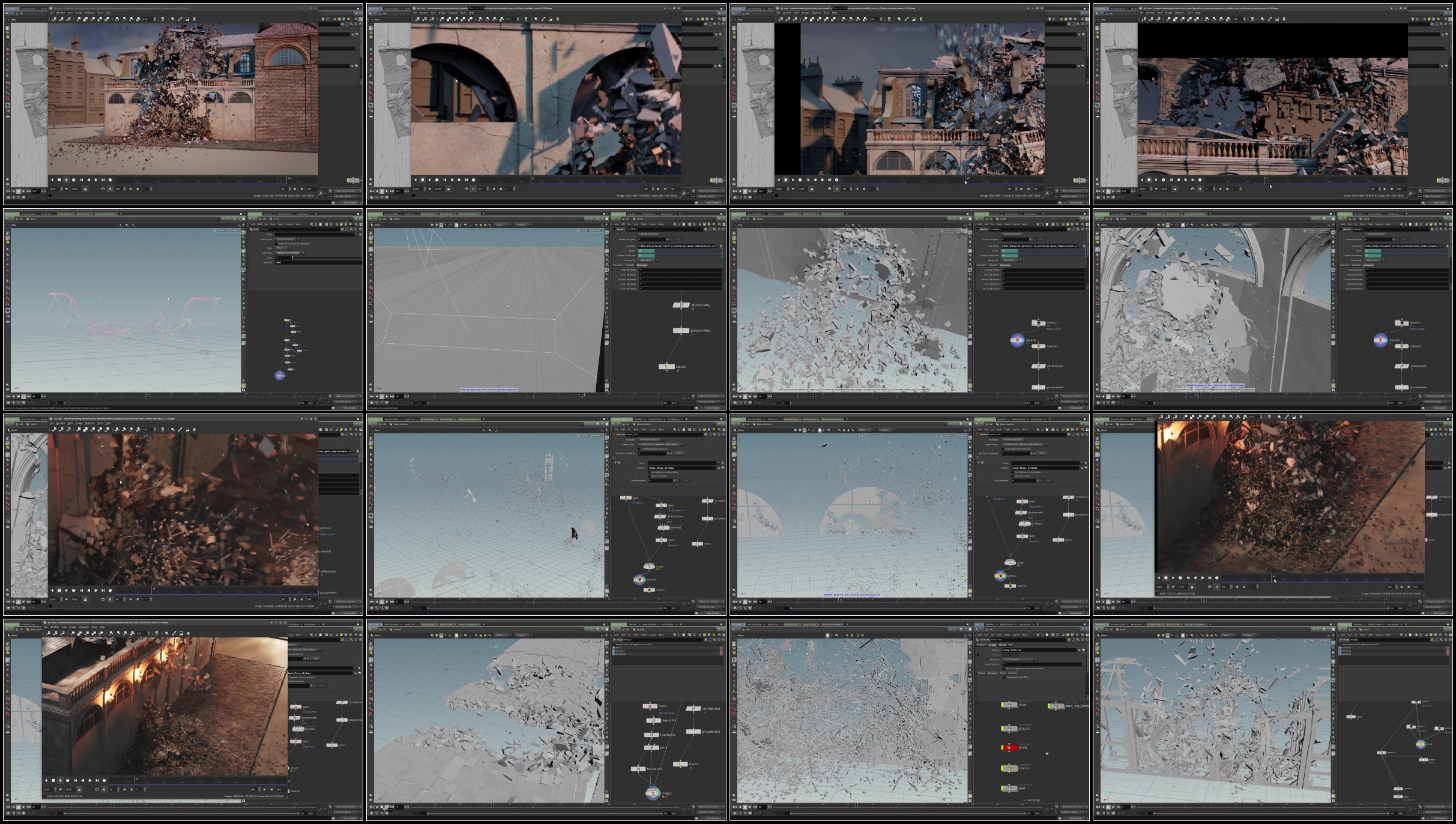This screenshot has height=824, width=1456.
Task: Click node info icon in wireframe-floor parameter header
Action: [719, 229]
